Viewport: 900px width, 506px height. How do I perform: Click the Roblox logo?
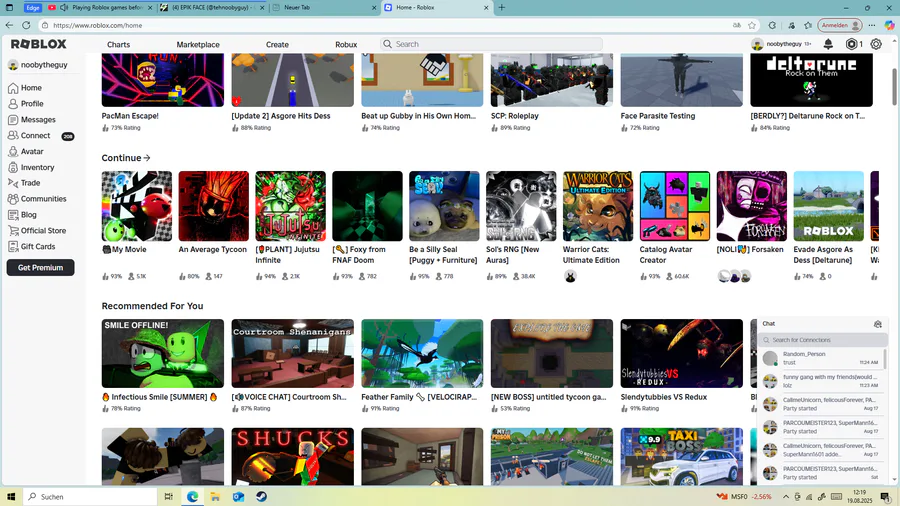38,44
